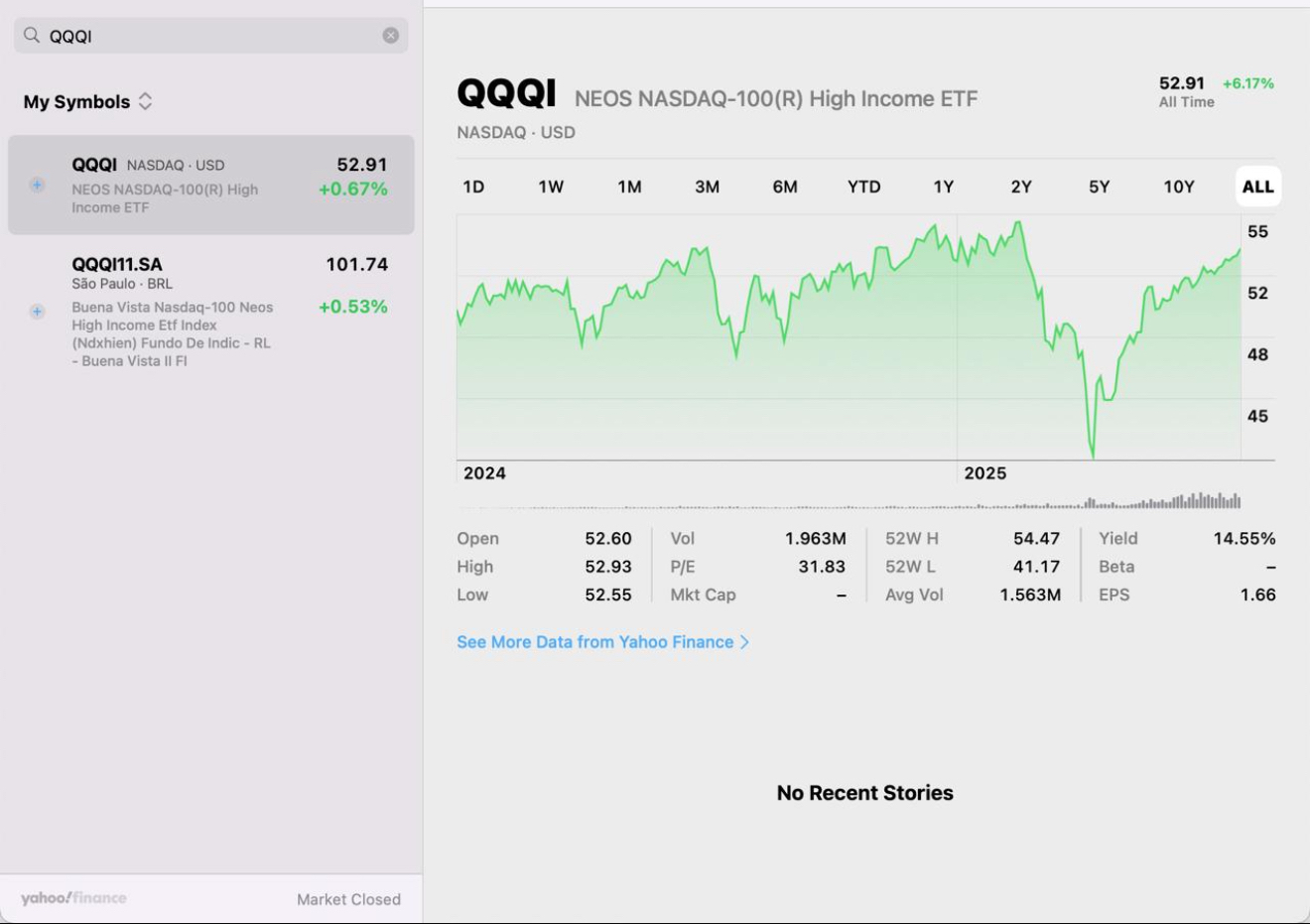The width and height of the screenshot is (1310, 924).
Task: Focus the QQQI search field
Action: pos(211,36)
